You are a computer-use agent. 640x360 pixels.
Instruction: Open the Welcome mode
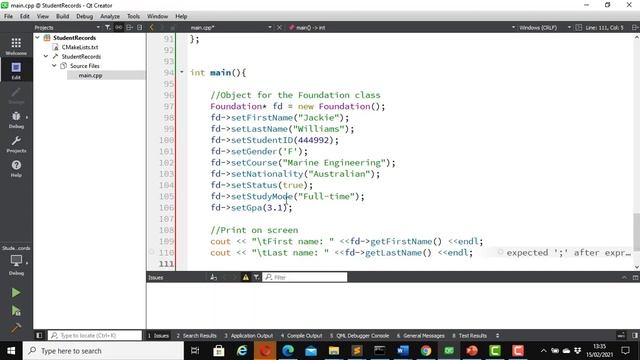pos(16,46)
